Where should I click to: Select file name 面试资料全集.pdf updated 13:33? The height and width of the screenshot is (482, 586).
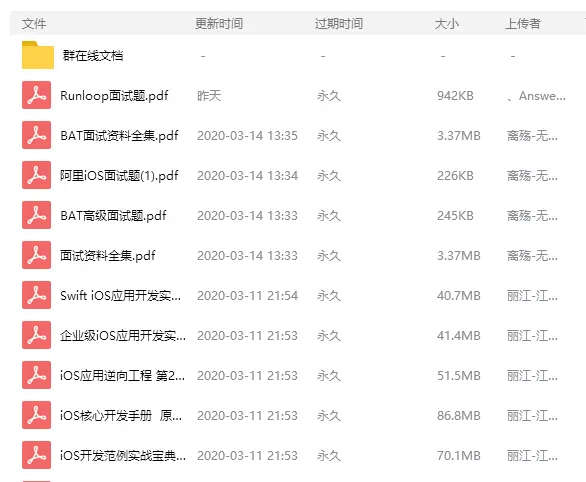108,256
